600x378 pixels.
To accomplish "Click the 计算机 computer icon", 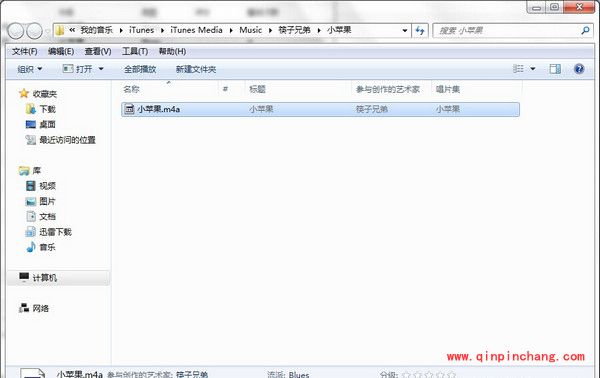I will [24, 277].
